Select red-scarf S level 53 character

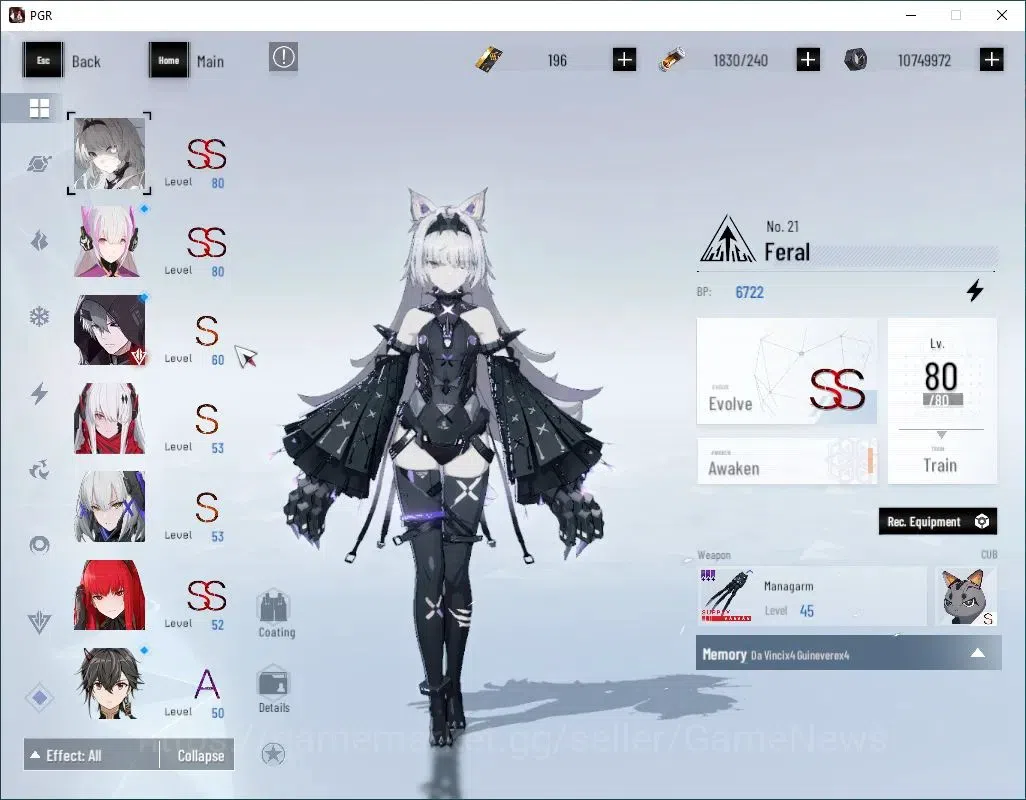click(109, 418)
